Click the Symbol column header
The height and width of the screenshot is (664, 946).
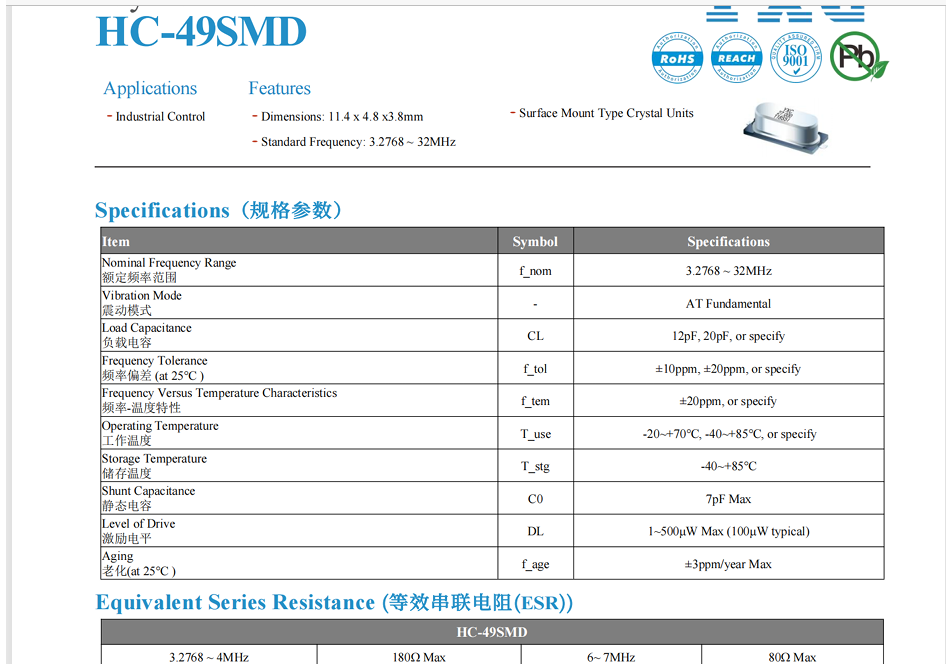535,242
